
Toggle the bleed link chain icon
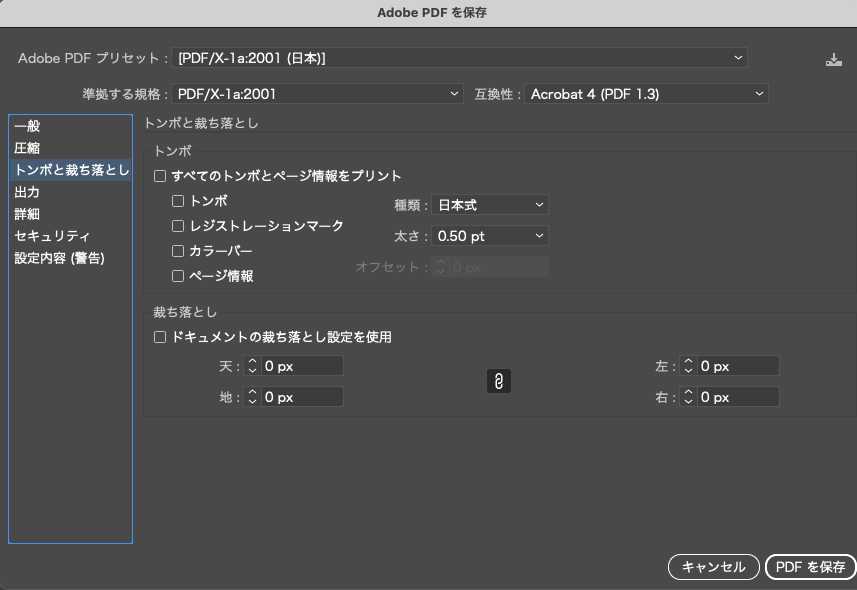[x=498, y=381]
